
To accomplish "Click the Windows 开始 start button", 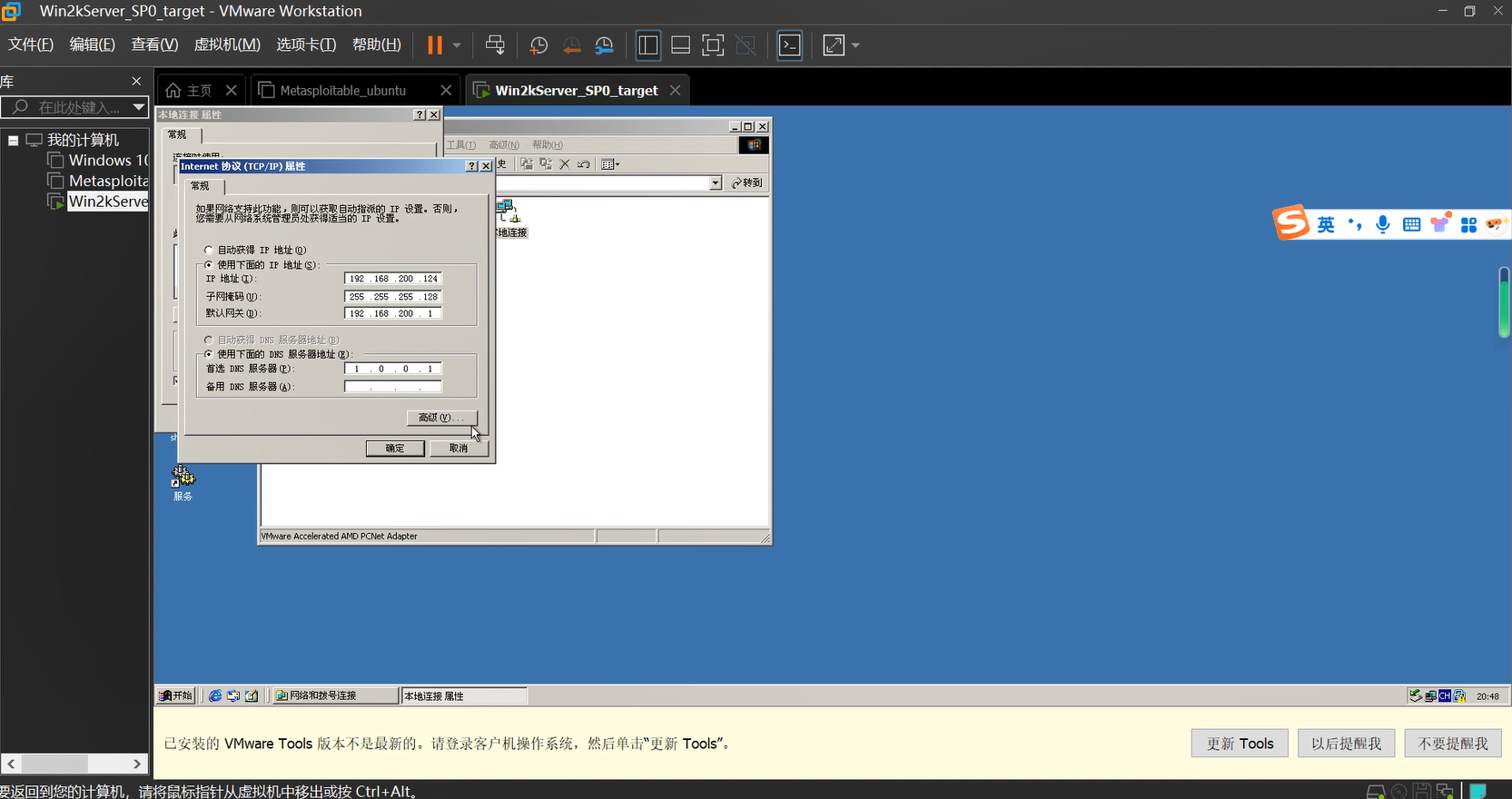I will point(176,695).
